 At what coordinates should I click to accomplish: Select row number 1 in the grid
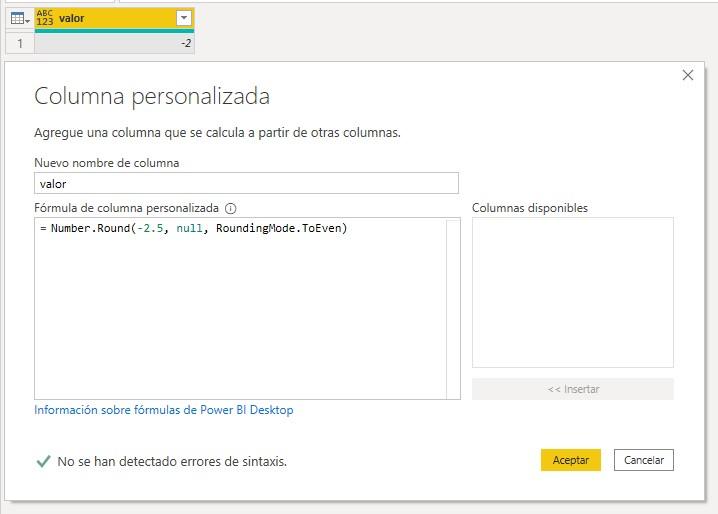[x=19, y=43]
